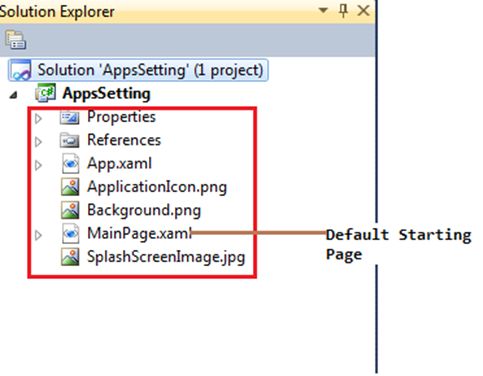This screenshot has width=483, height=376.
Task: Click the Background.png image icon
Action: click(70, 210)
